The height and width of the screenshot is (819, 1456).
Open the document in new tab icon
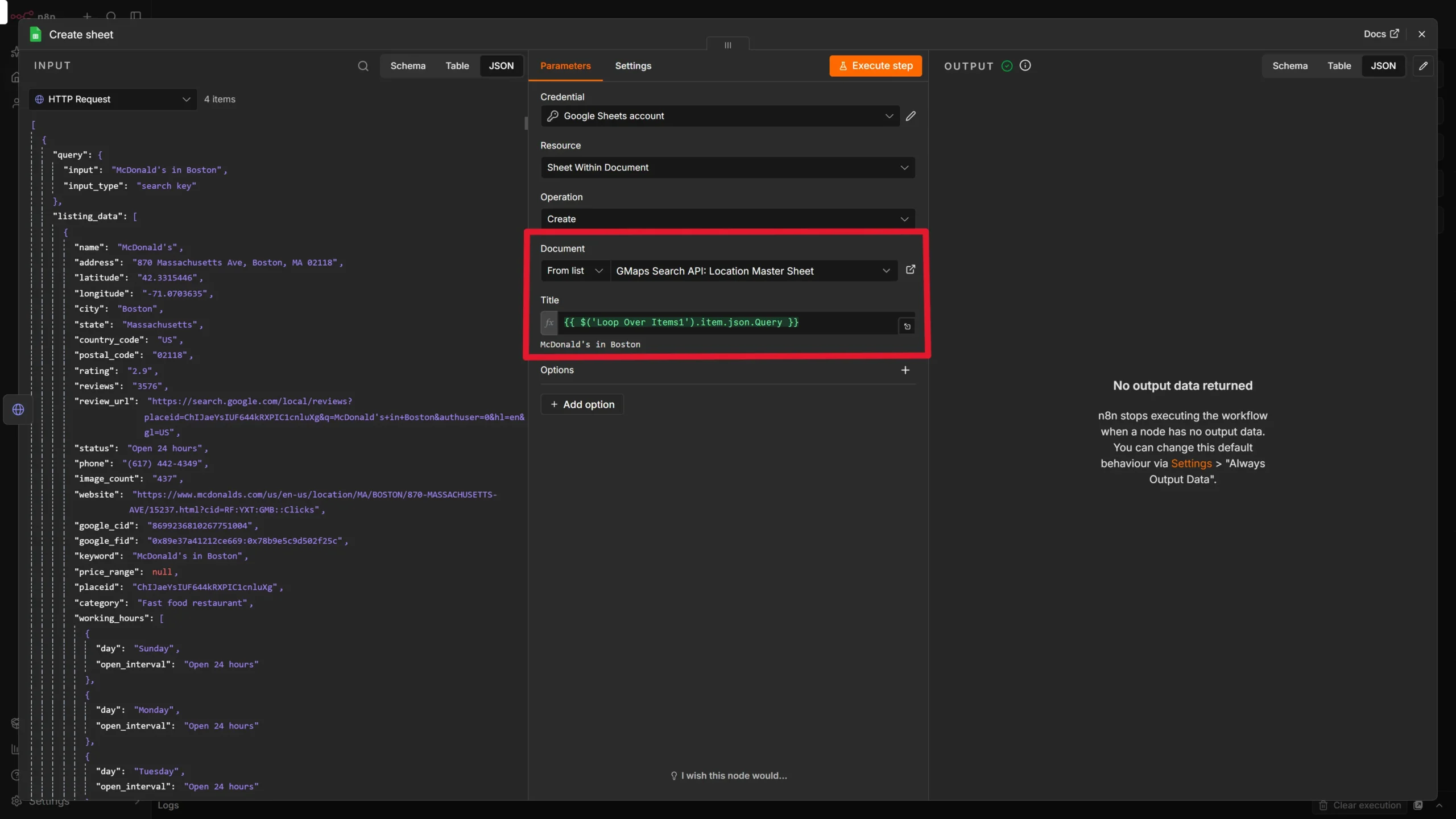(911, 270)
